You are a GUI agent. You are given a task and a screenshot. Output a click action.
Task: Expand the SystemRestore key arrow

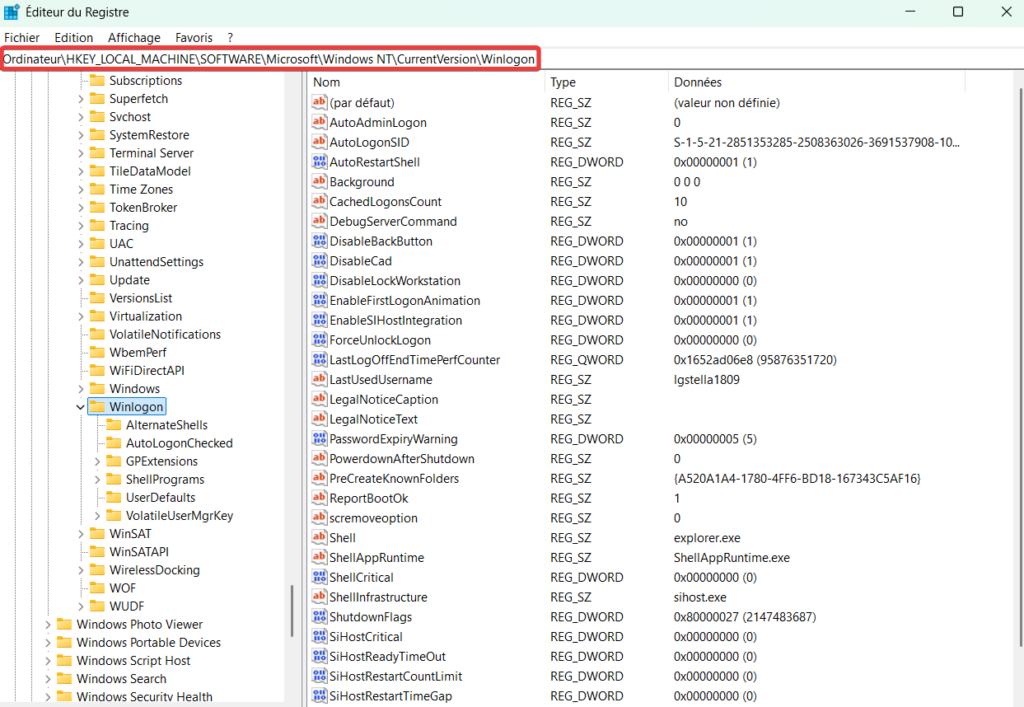click(x=80, y=135)
